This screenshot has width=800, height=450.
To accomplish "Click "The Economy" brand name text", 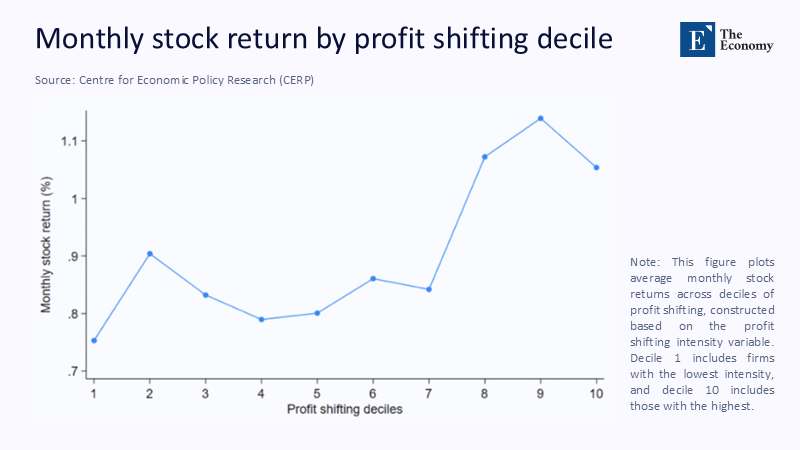I will [x=745, y=37].
